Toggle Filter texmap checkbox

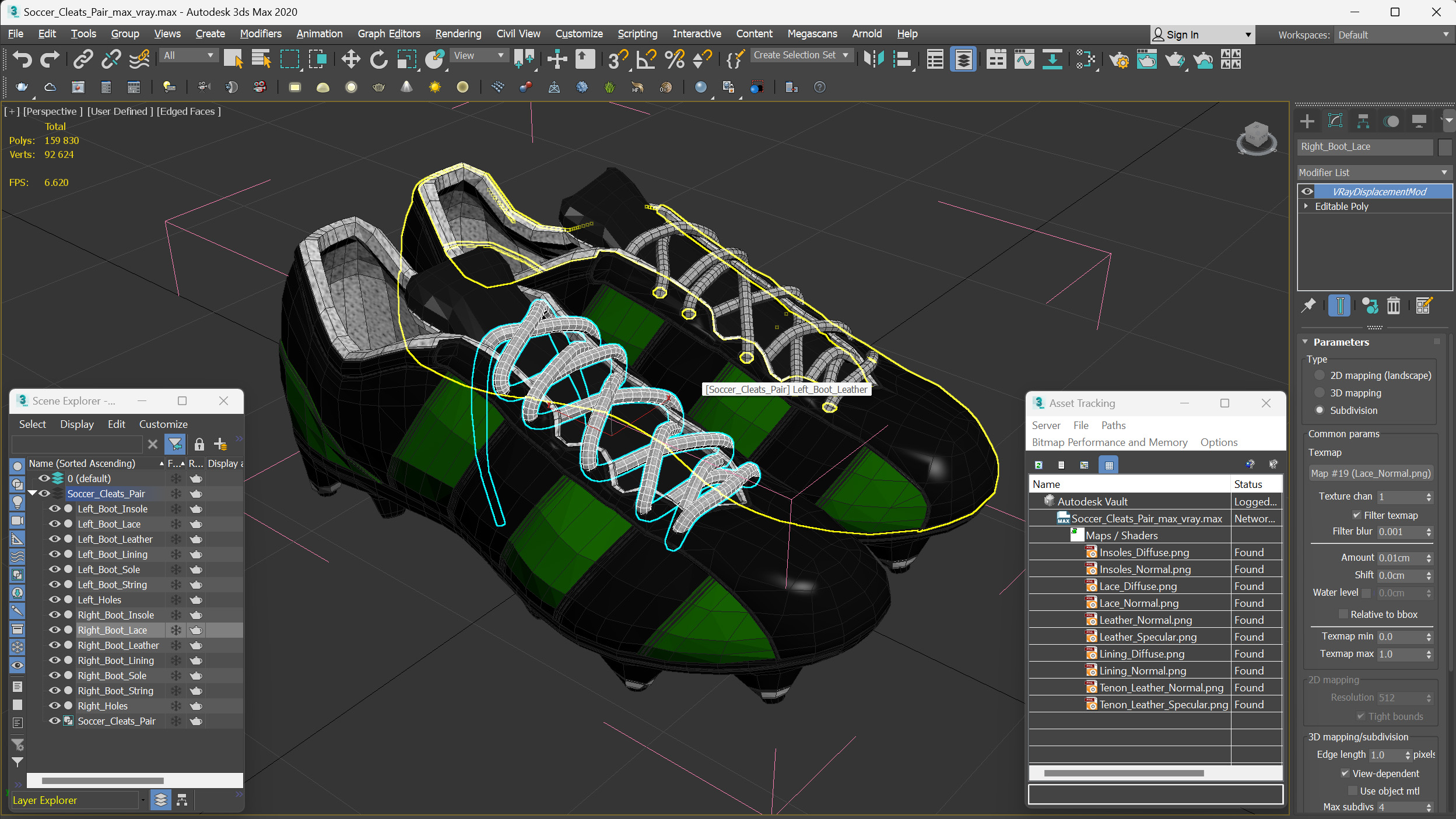tap(1356, 515)
